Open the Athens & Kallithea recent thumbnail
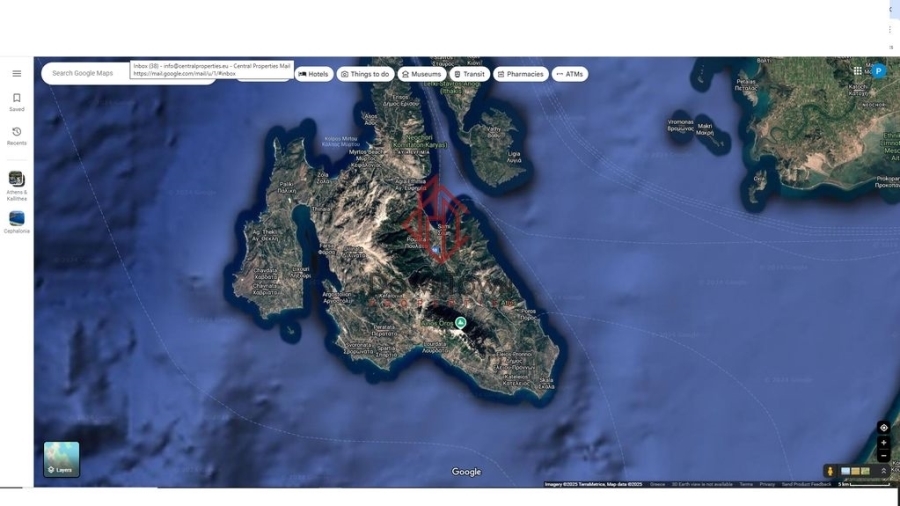Screen dimensions: 900x506 [16, 181]
